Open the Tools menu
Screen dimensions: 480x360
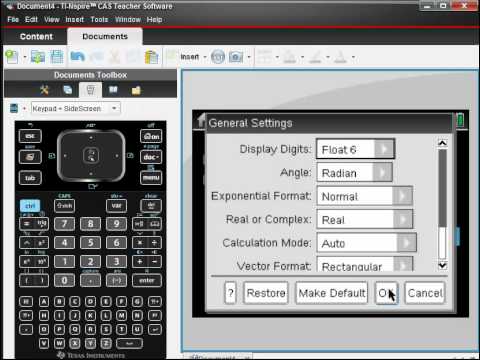click(99, 20)
